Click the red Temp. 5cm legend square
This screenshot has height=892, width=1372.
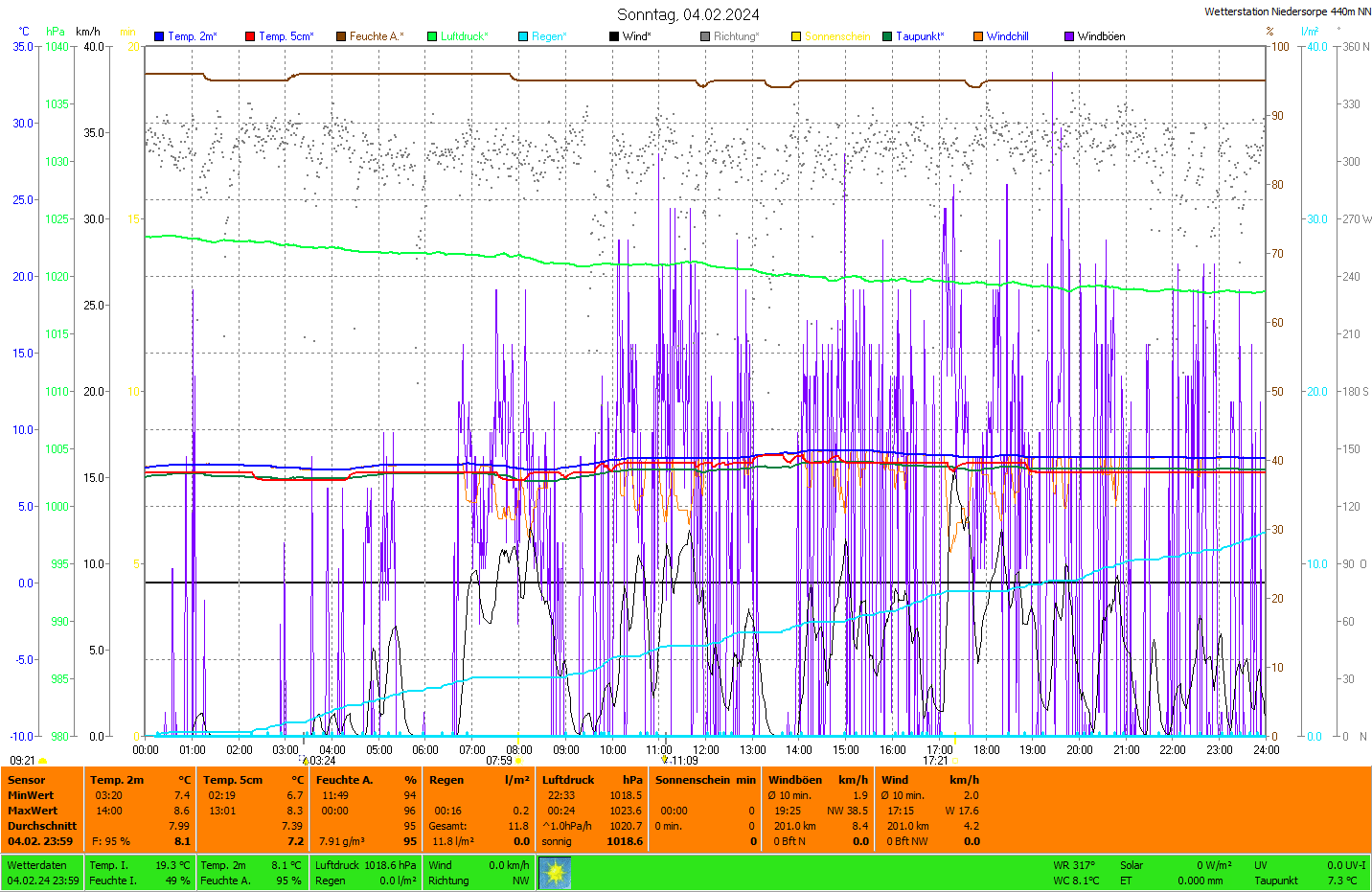pos(250,36)
